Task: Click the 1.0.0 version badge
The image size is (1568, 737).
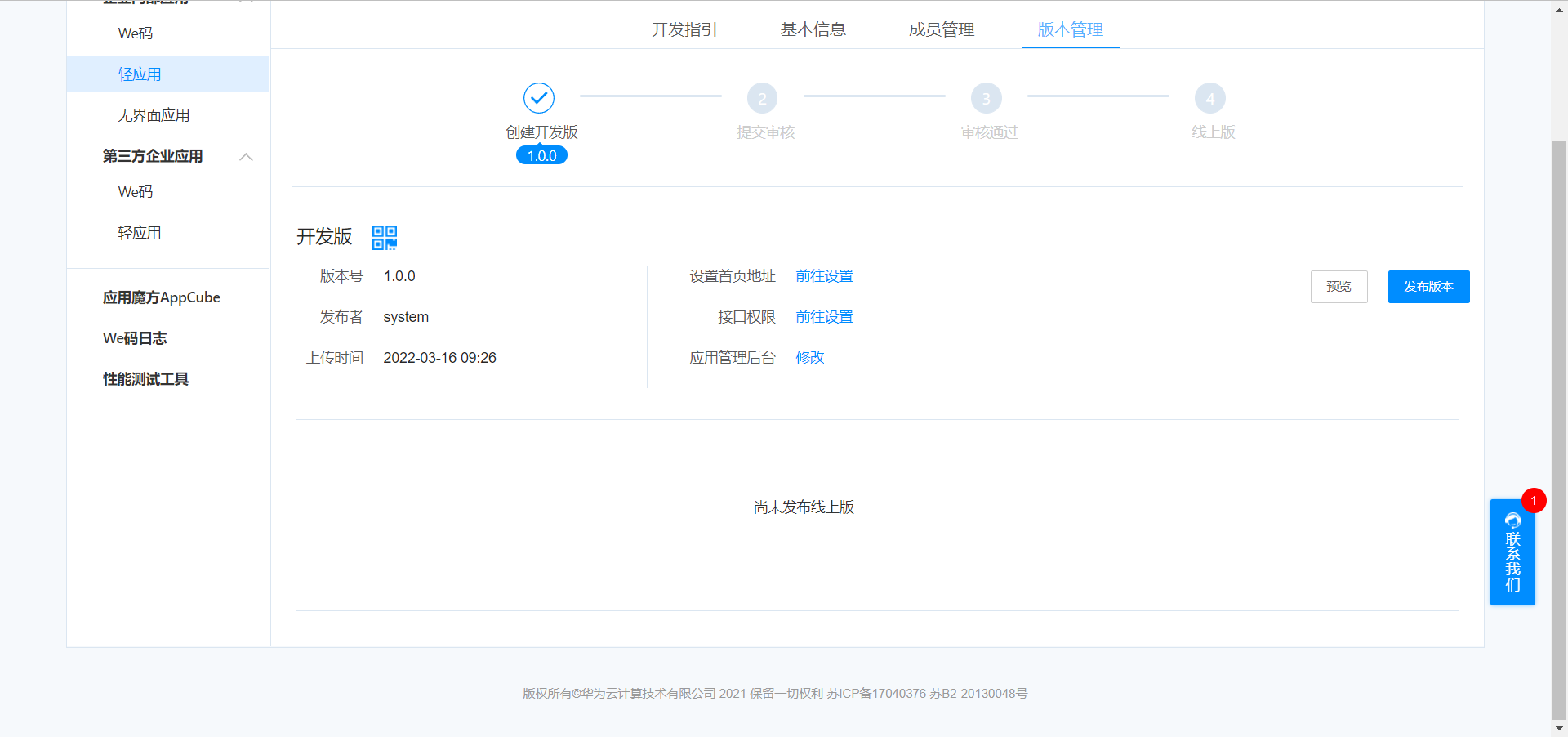Action: click(541, 154)
